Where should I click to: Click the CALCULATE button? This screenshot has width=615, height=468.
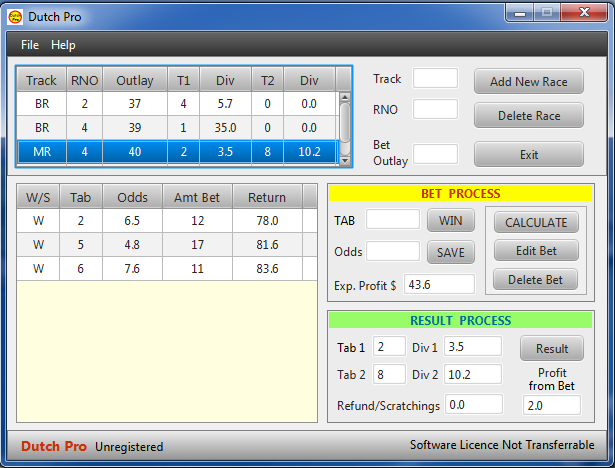point(536,222)
